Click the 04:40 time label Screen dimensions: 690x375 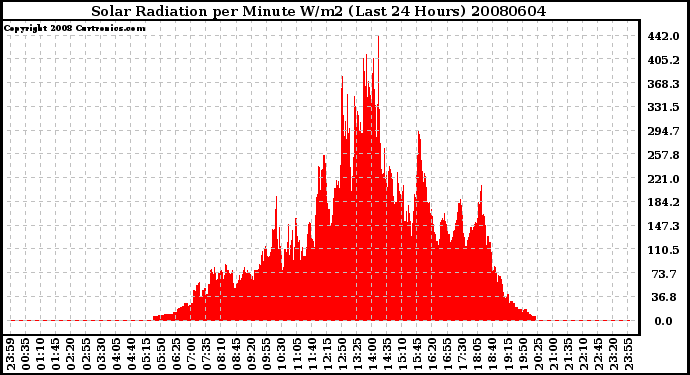pos(131,354)
